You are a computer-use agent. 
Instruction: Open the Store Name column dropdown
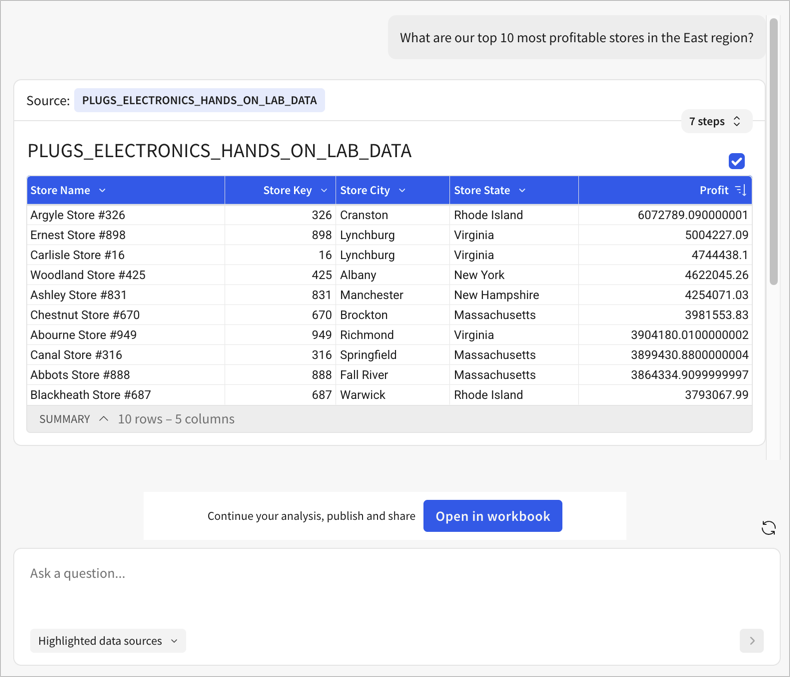pyautogui.click(x=102, y=190)
